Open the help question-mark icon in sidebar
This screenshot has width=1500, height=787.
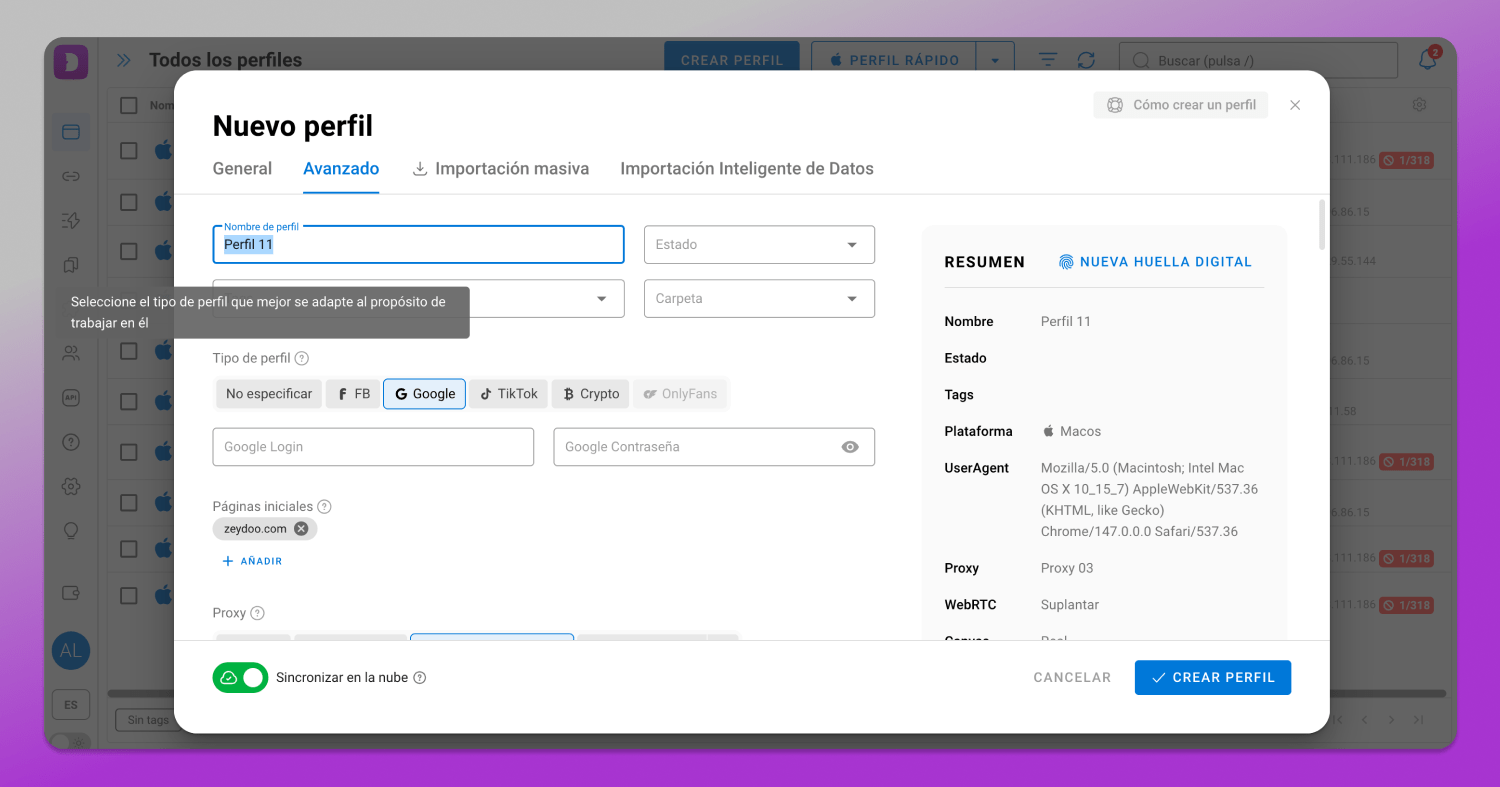pos(71,442)
